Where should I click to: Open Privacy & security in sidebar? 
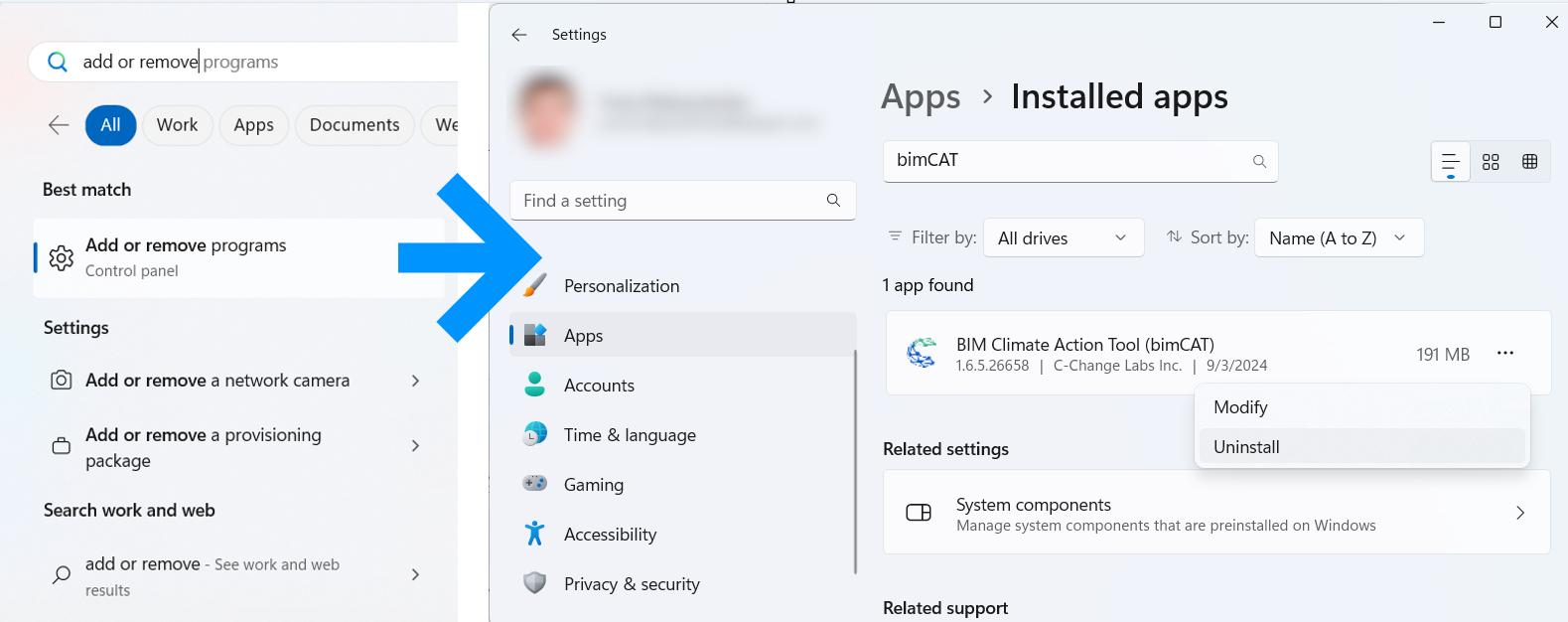coord(632,584)
